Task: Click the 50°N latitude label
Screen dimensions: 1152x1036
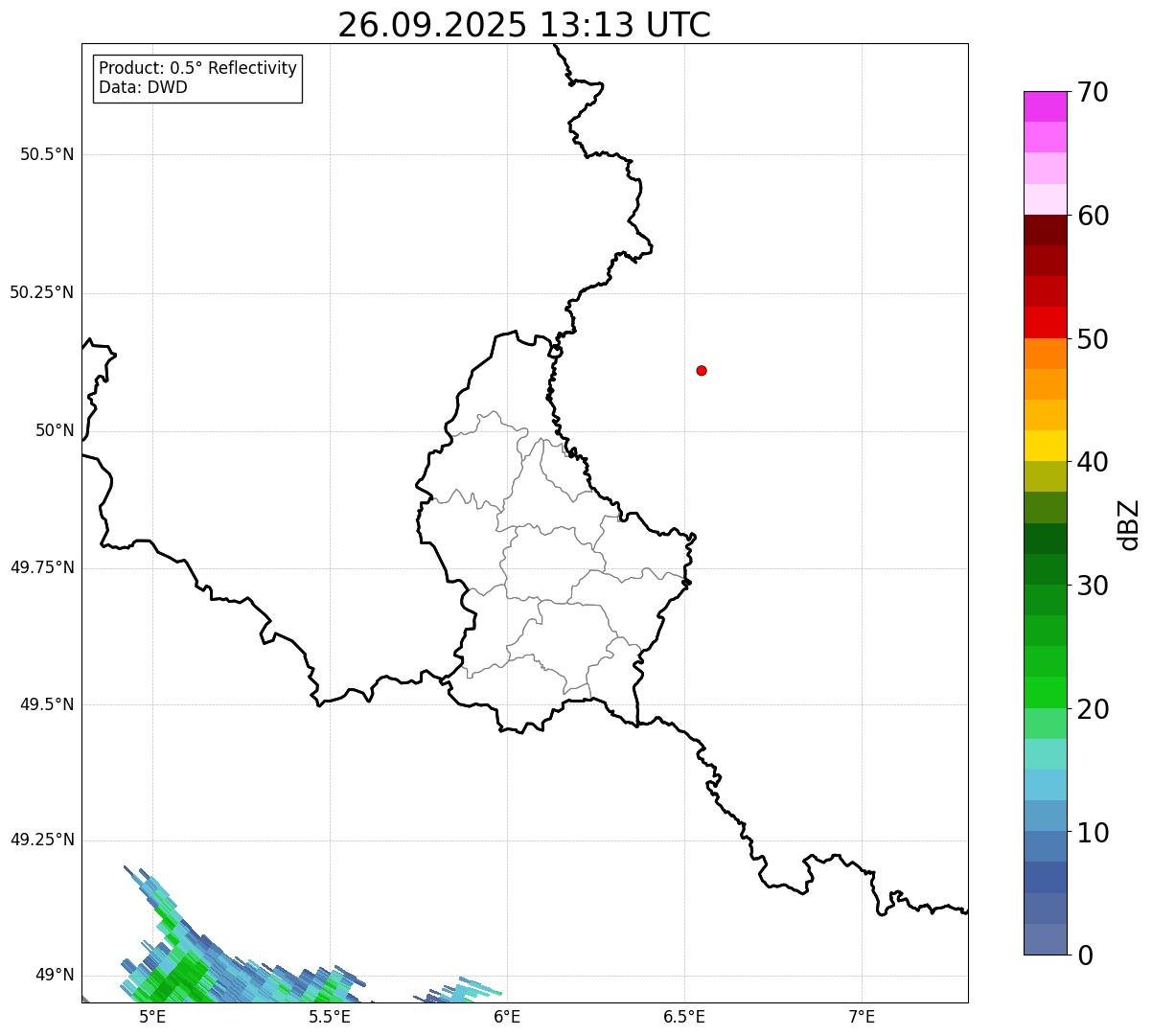Action: (55, 430)
